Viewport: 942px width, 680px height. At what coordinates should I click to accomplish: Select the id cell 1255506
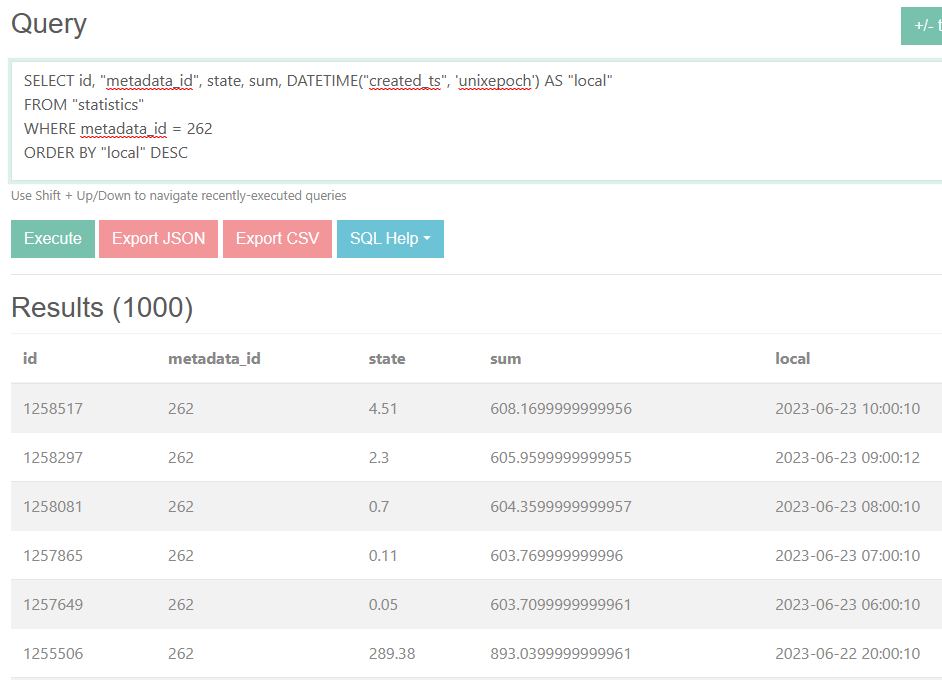coord(53,654)
